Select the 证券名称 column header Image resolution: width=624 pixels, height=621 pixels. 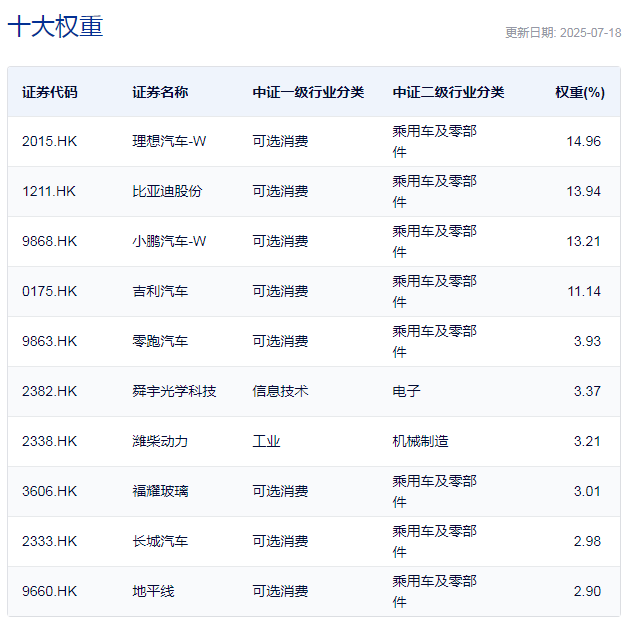[x=160, y=92]
